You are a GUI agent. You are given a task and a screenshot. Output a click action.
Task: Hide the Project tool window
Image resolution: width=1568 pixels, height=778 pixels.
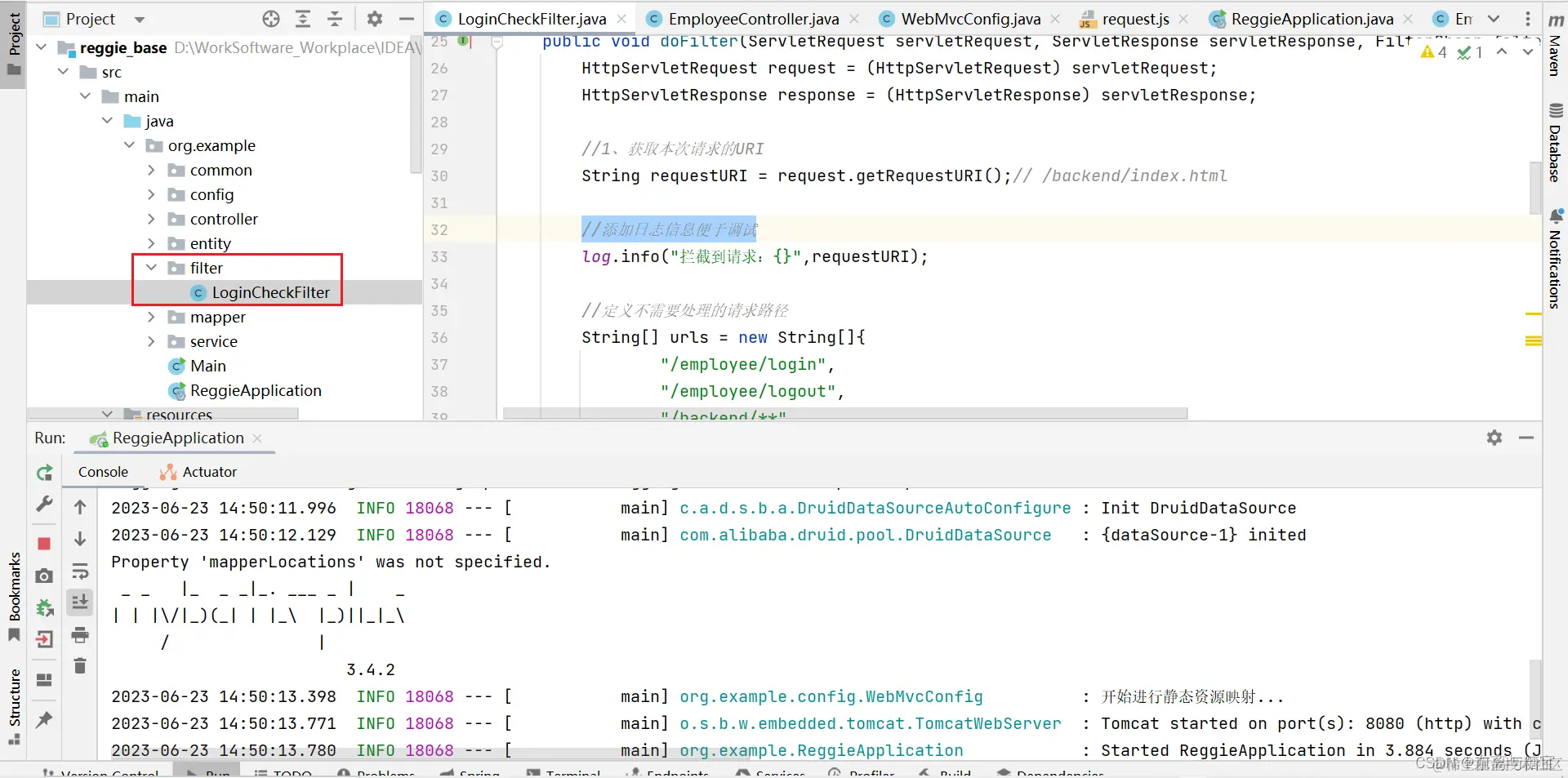pos(407,19)
